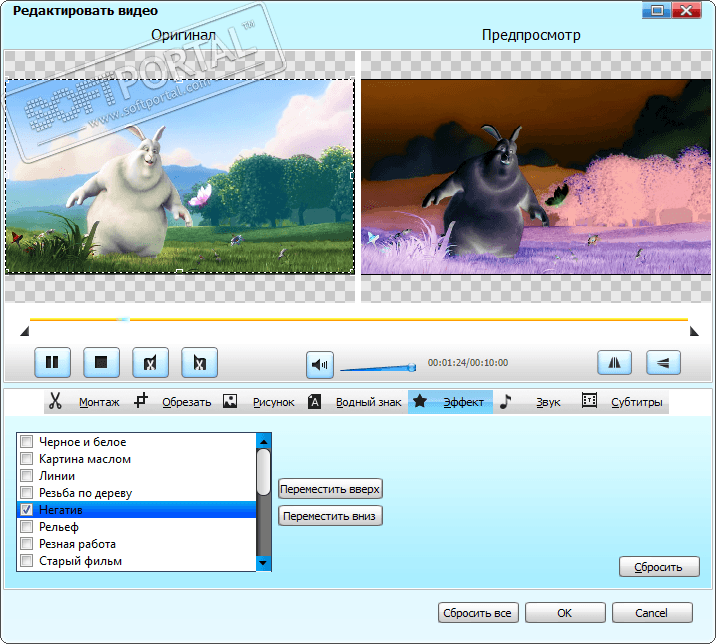
Task: Click the yellow timeline seek bar
Action: coord(359,319)
